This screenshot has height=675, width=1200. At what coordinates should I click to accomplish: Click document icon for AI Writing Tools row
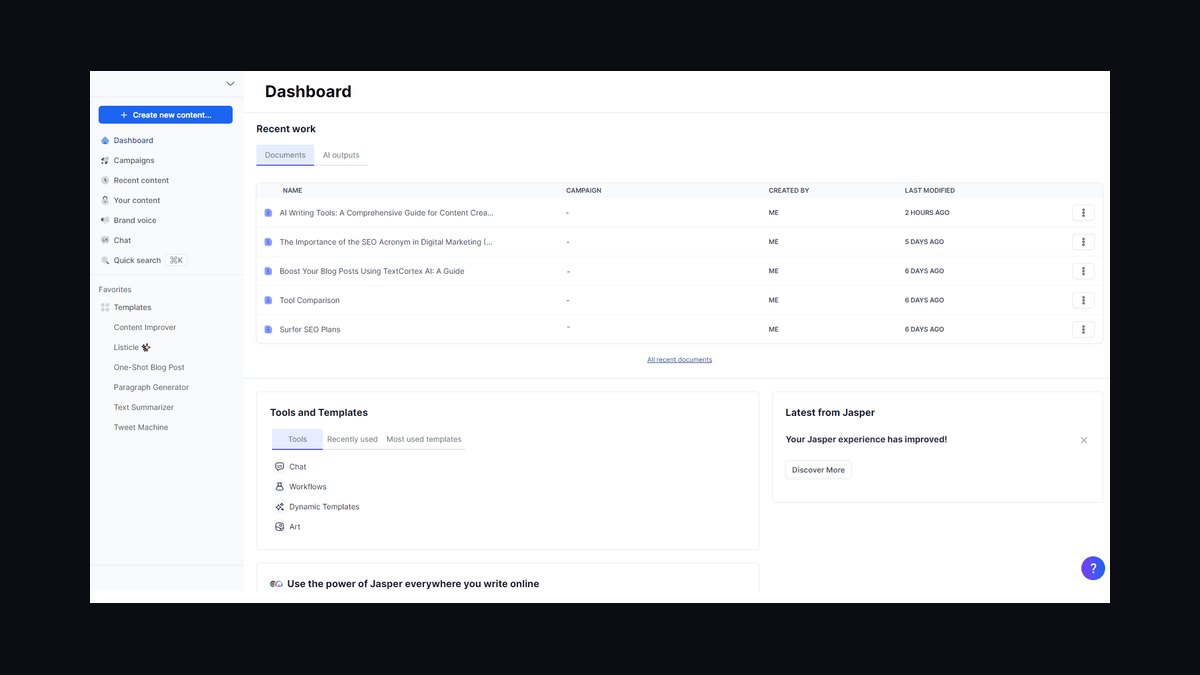(268, 213)
